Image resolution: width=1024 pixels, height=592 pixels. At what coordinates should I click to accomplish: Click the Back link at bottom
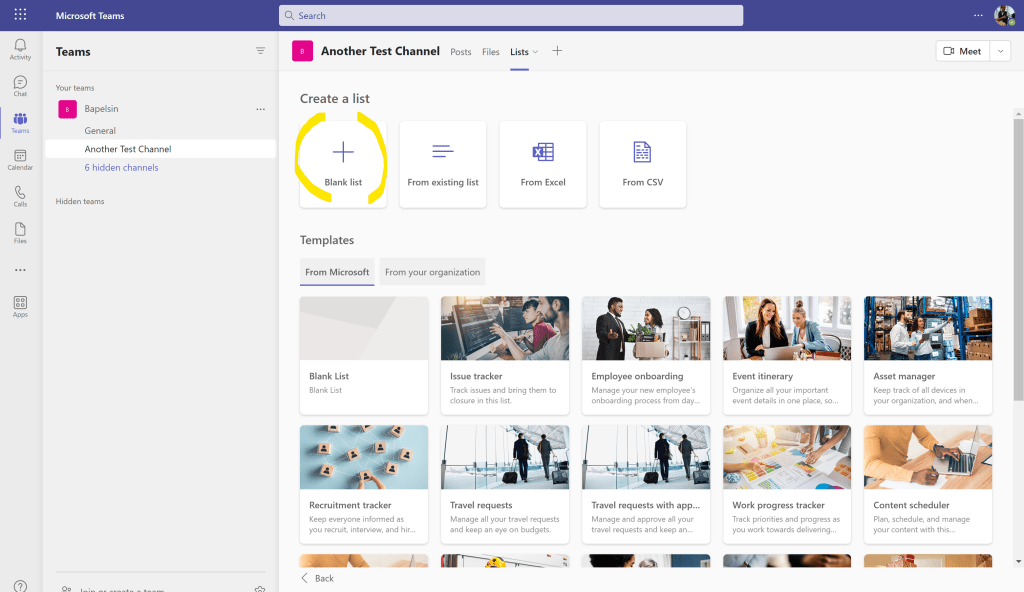(318, 578)
